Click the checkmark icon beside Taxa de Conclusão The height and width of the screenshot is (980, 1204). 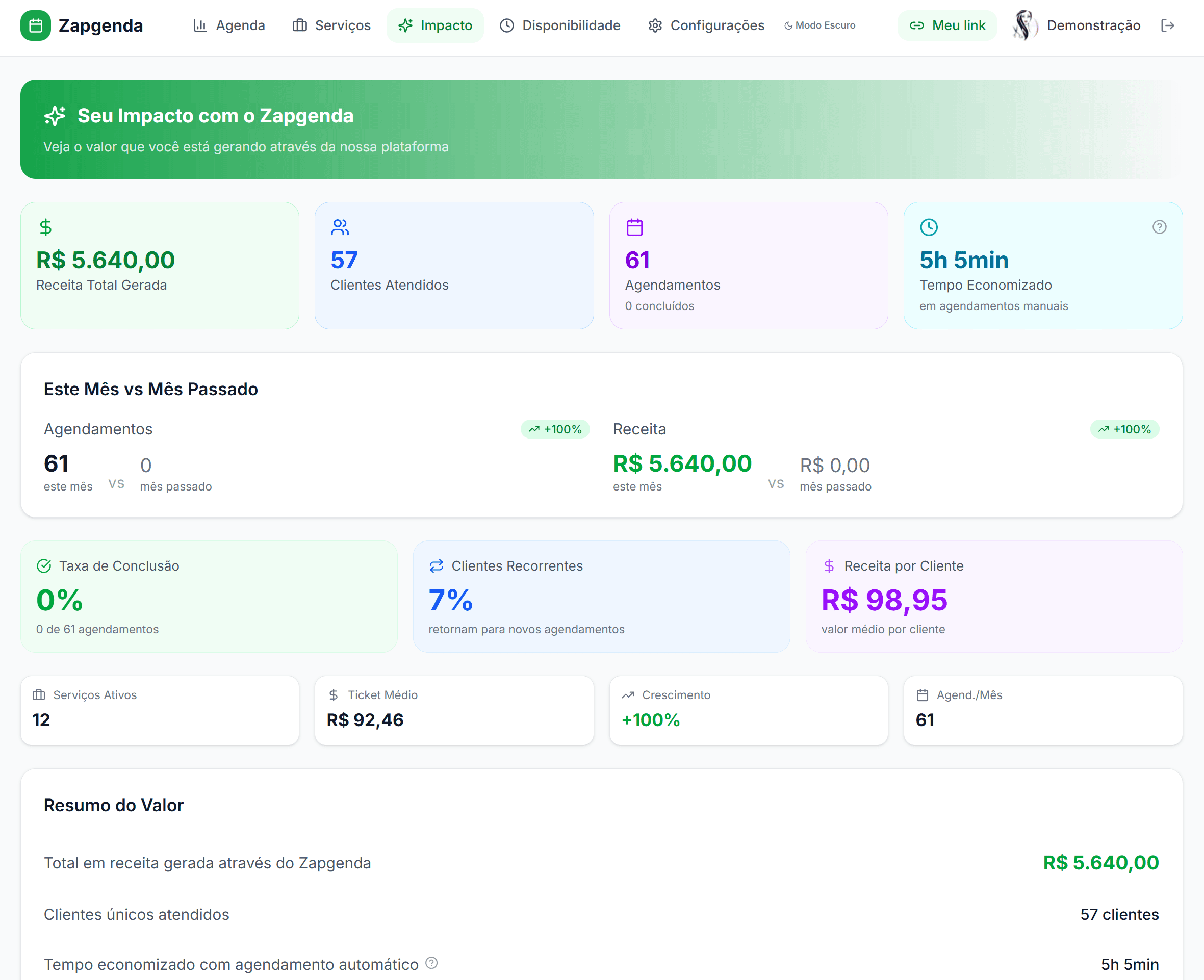coord(44,565)
